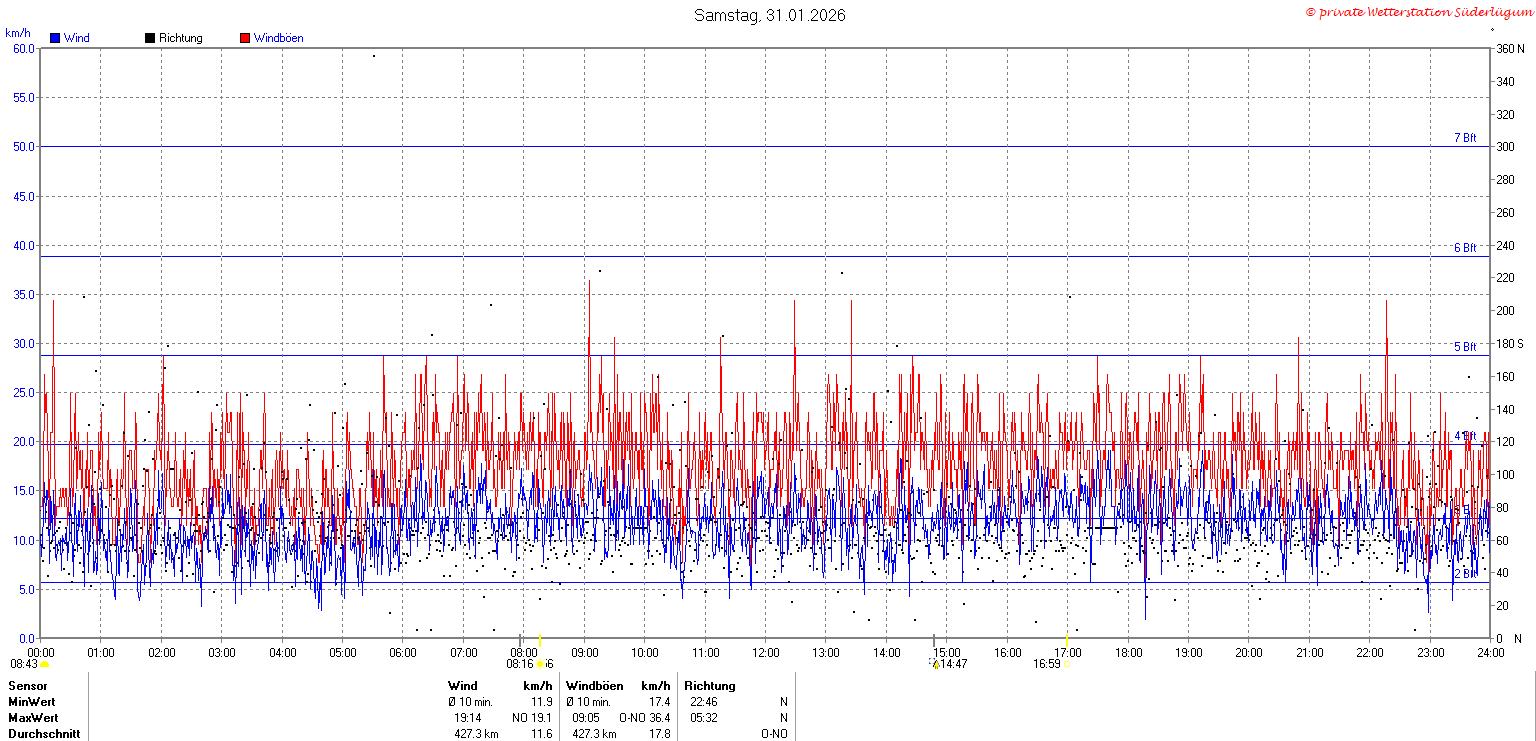Image resolution: width=1536 pixels, height=741 pixels.
Task: Click the Durchschnitt row label
Action: [x=44, y=734]
